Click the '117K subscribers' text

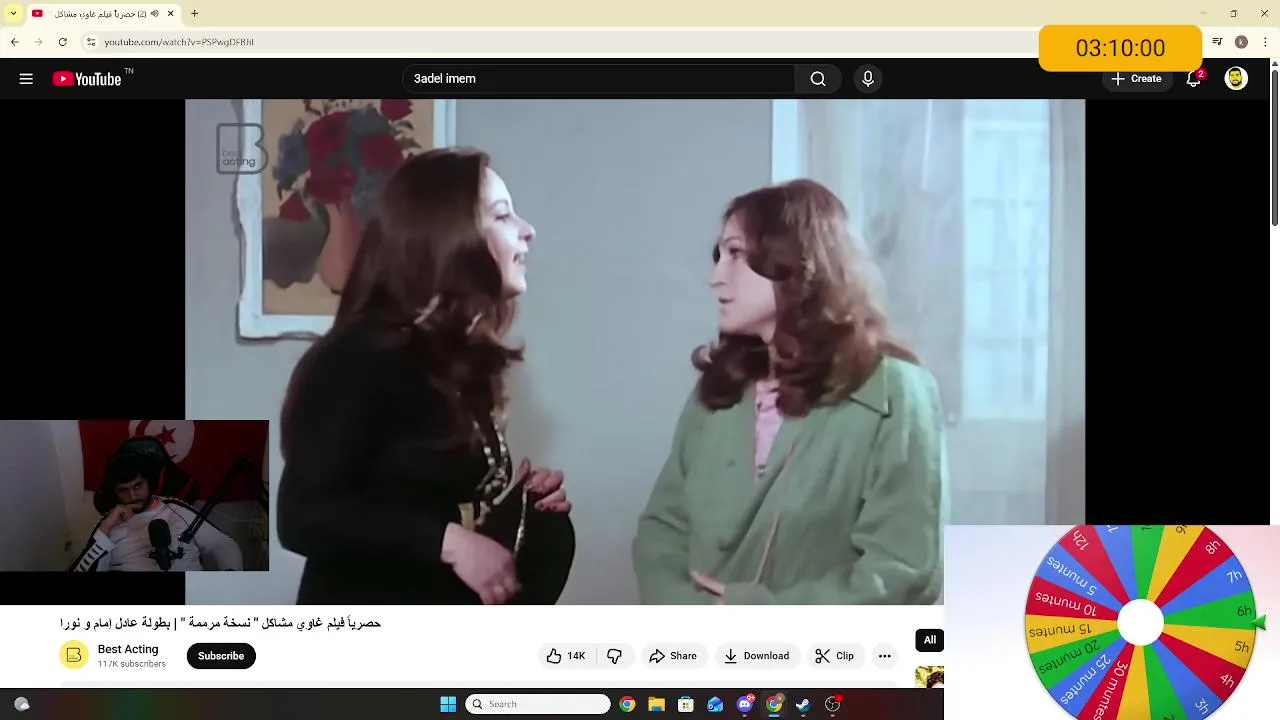[132, 664]
